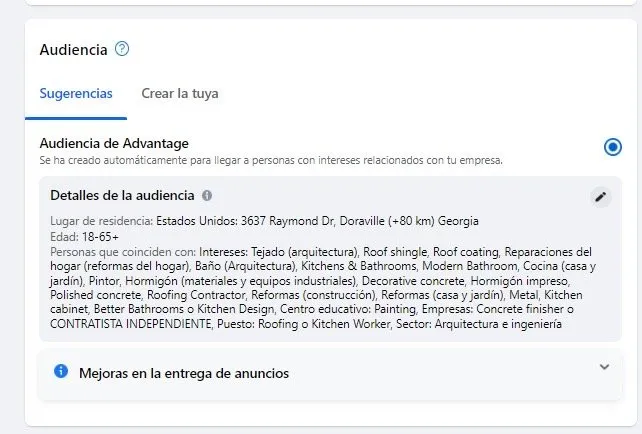Expand Mejoras en la entrega de anuncios chevron
This screenshot has height=434, width=642.
pos(604,367)
